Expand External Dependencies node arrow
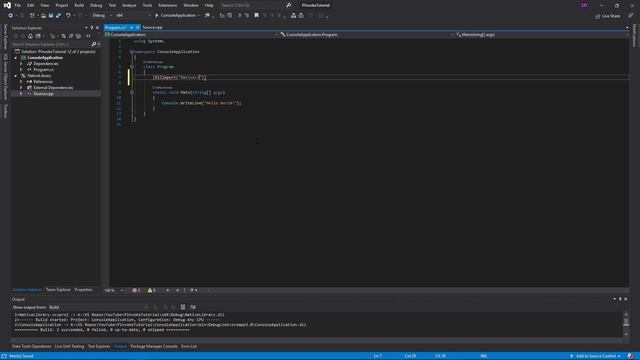 pyautogui.click(x=21, y=88)
